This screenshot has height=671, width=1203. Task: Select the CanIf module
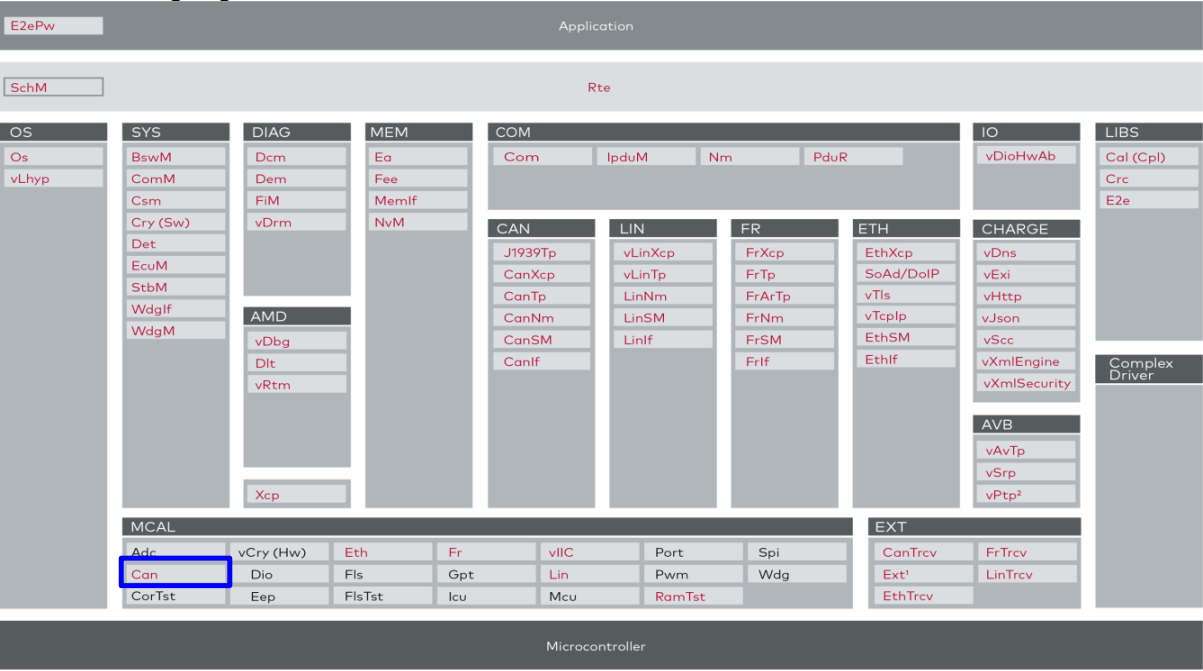[x=542, y=362]
